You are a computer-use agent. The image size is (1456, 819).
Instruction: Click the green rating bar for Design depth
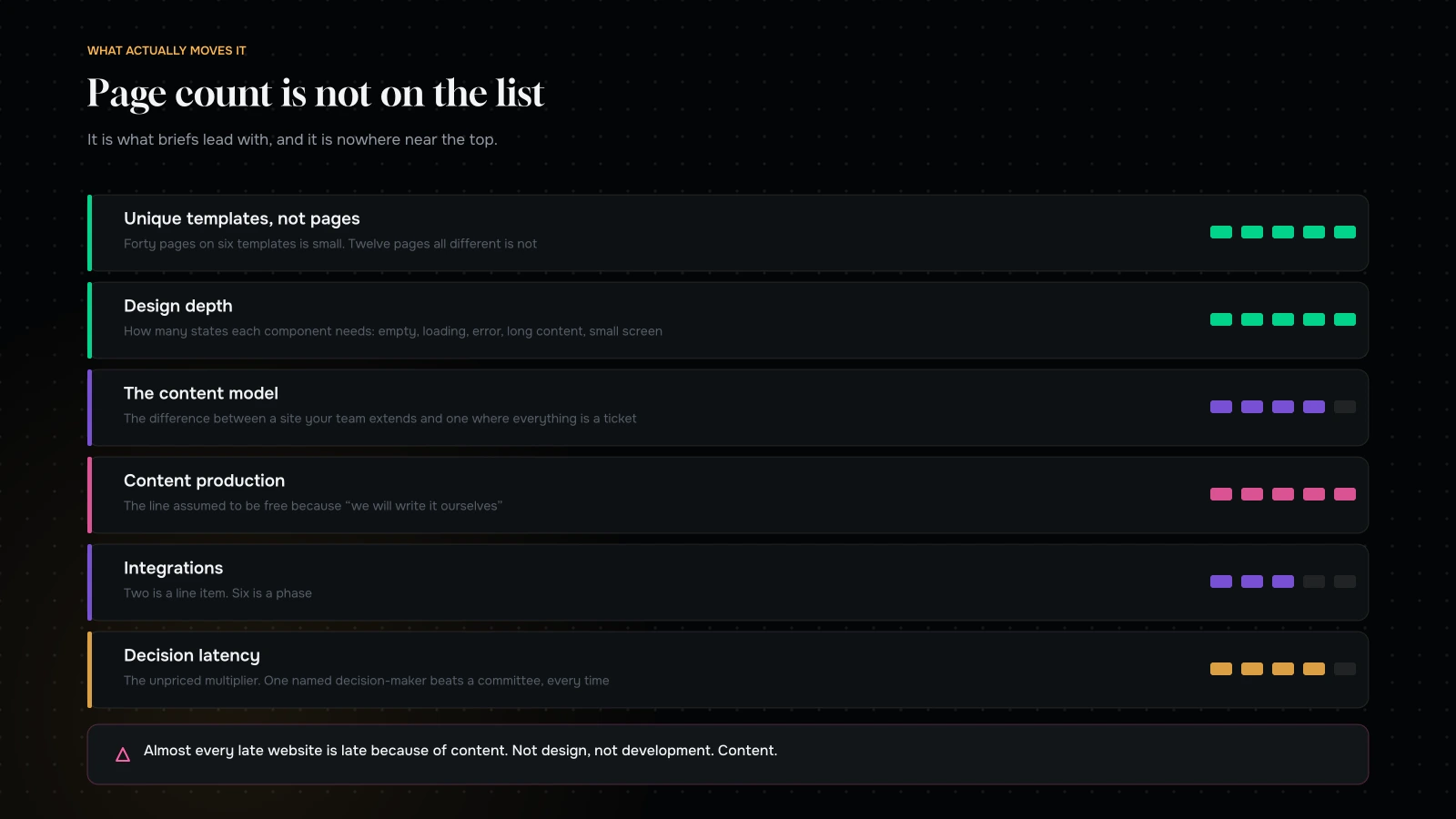click(1283, 319)
